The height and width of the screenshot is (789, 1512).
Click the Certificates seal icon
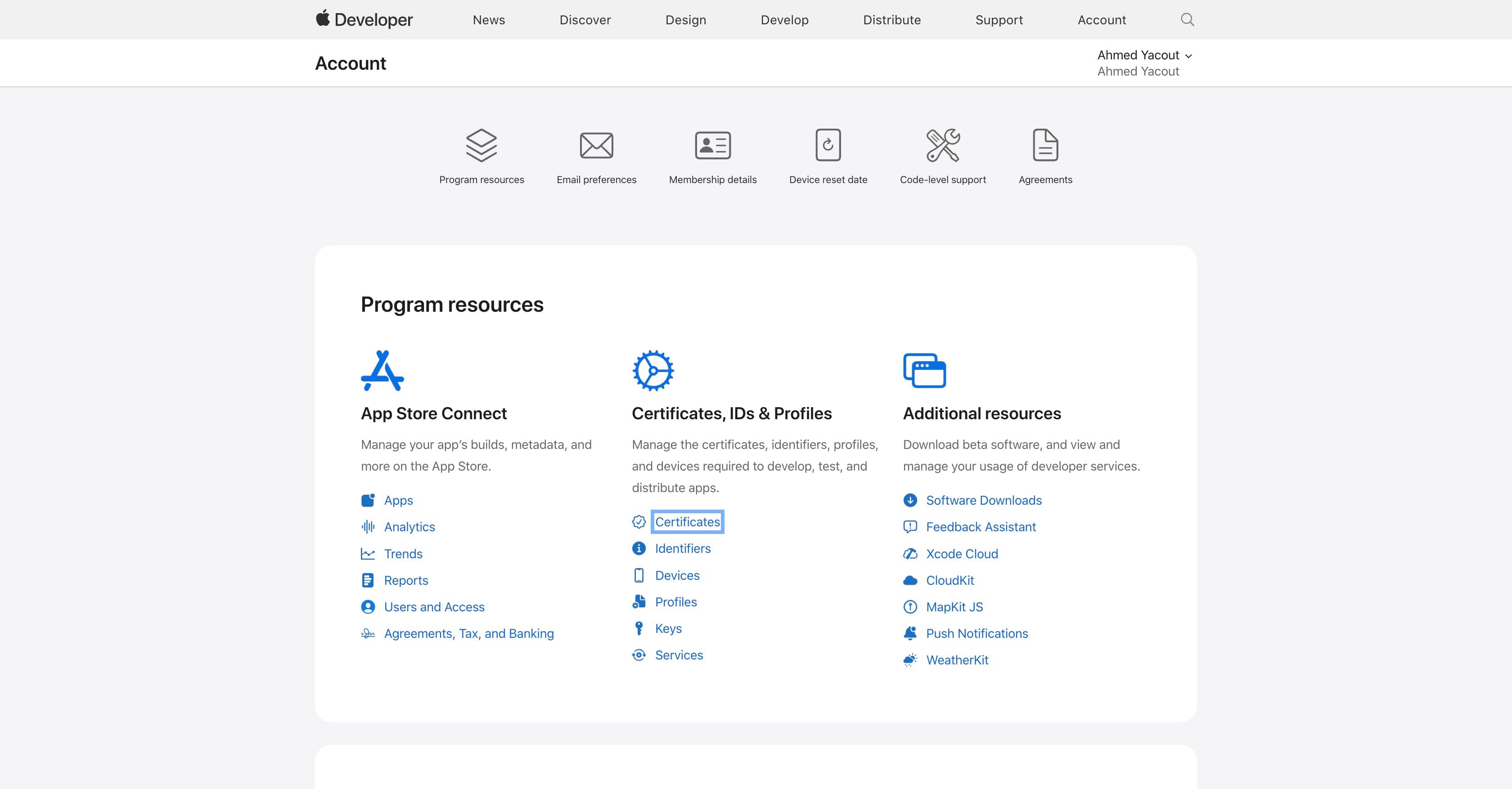[639, 521]
